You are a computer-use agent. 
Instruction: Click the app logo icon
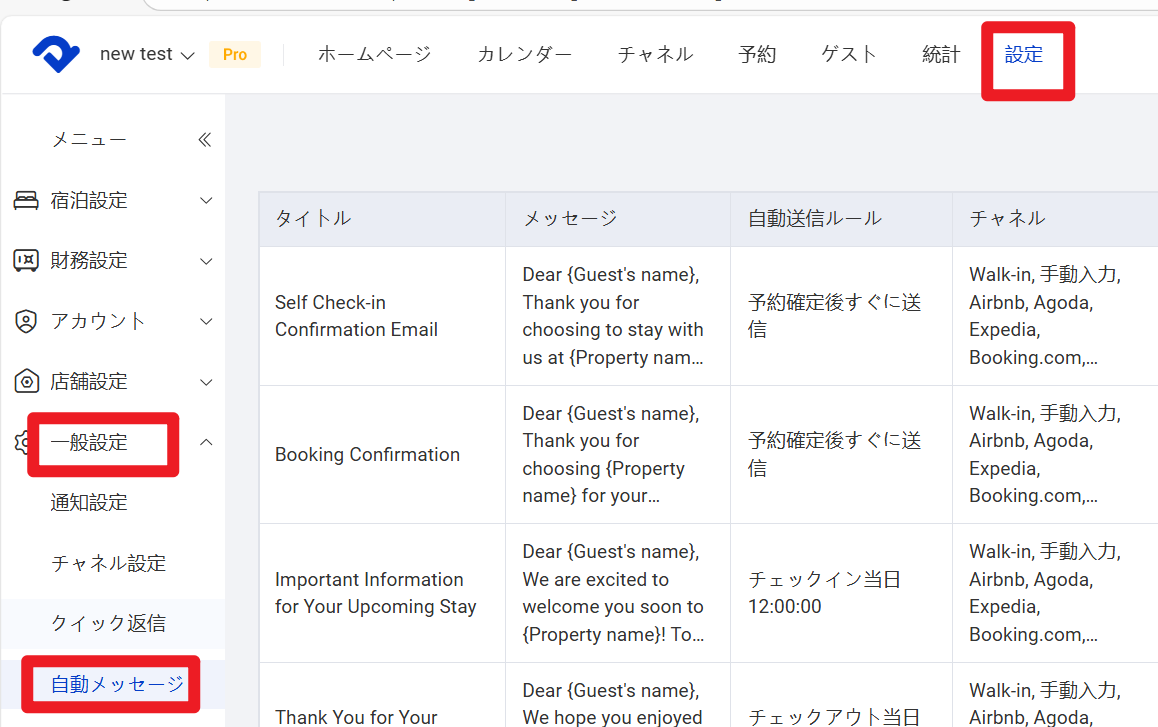[x=55, y=54]
